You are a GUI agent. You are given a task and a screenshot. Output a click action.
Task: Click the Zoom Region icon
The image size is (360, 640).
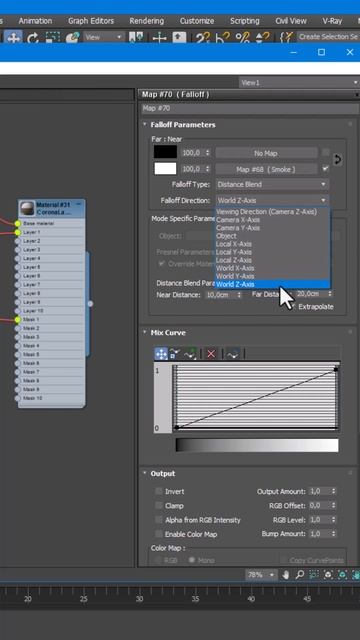pyautogui.click(x=313, y=575)
